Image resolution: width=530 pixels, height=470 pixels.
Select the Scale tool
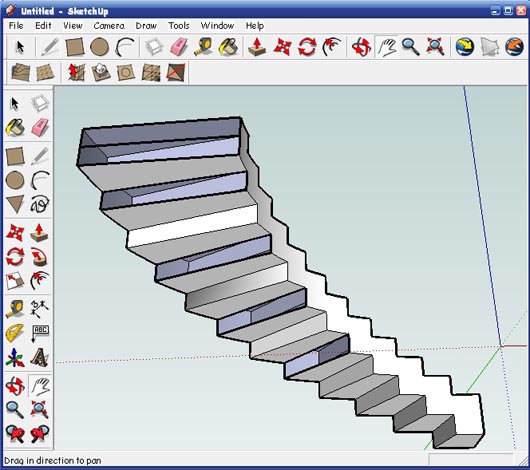[15, 281]
